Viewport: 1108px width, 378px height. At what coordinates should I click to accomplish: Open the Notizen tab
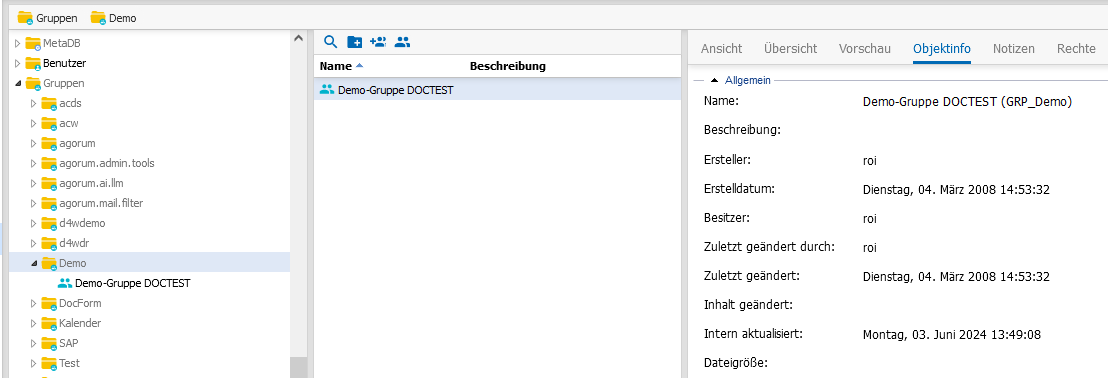1013,49
